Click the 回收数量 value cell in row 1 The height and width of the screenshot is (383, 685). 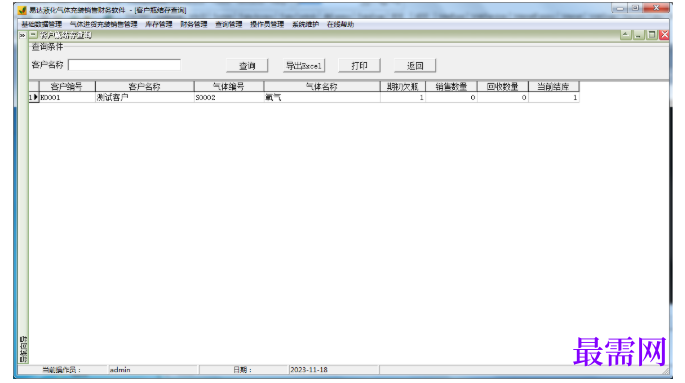503,97
